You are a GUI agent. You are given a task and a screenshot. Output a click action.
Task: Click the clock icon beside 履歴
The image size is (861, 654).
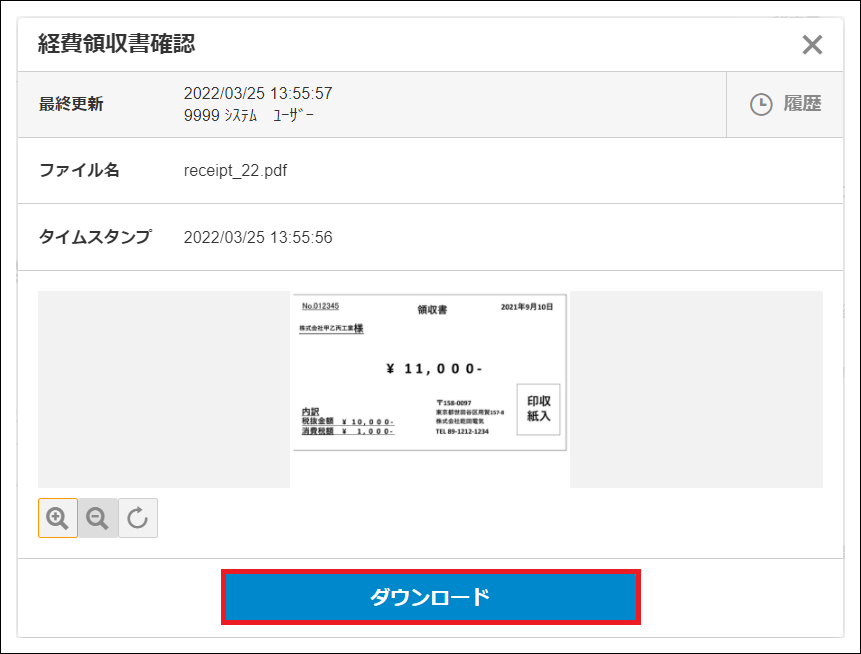click(761, 104)
